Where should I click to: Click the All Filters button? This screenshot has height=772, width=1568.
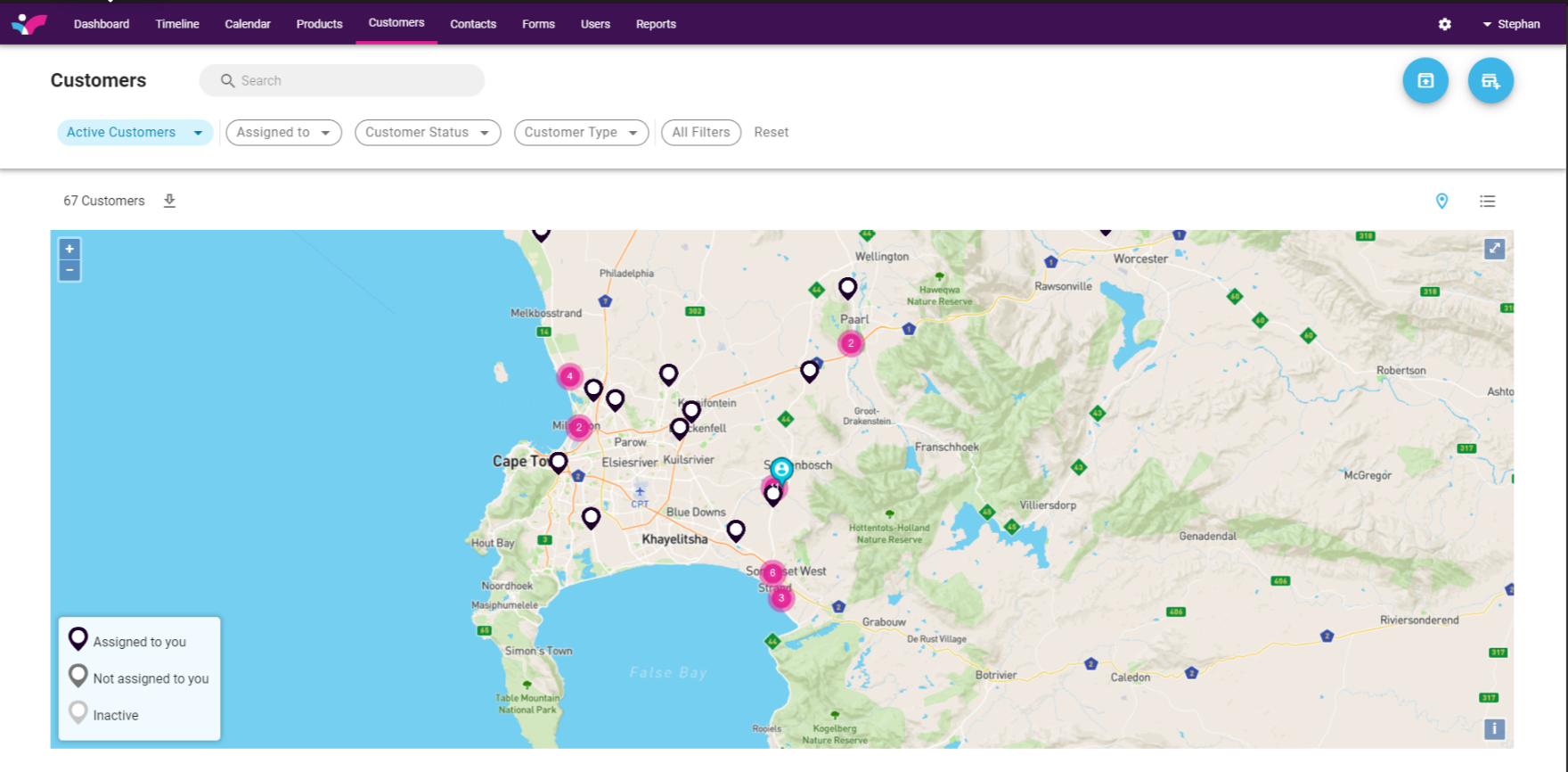700,133
